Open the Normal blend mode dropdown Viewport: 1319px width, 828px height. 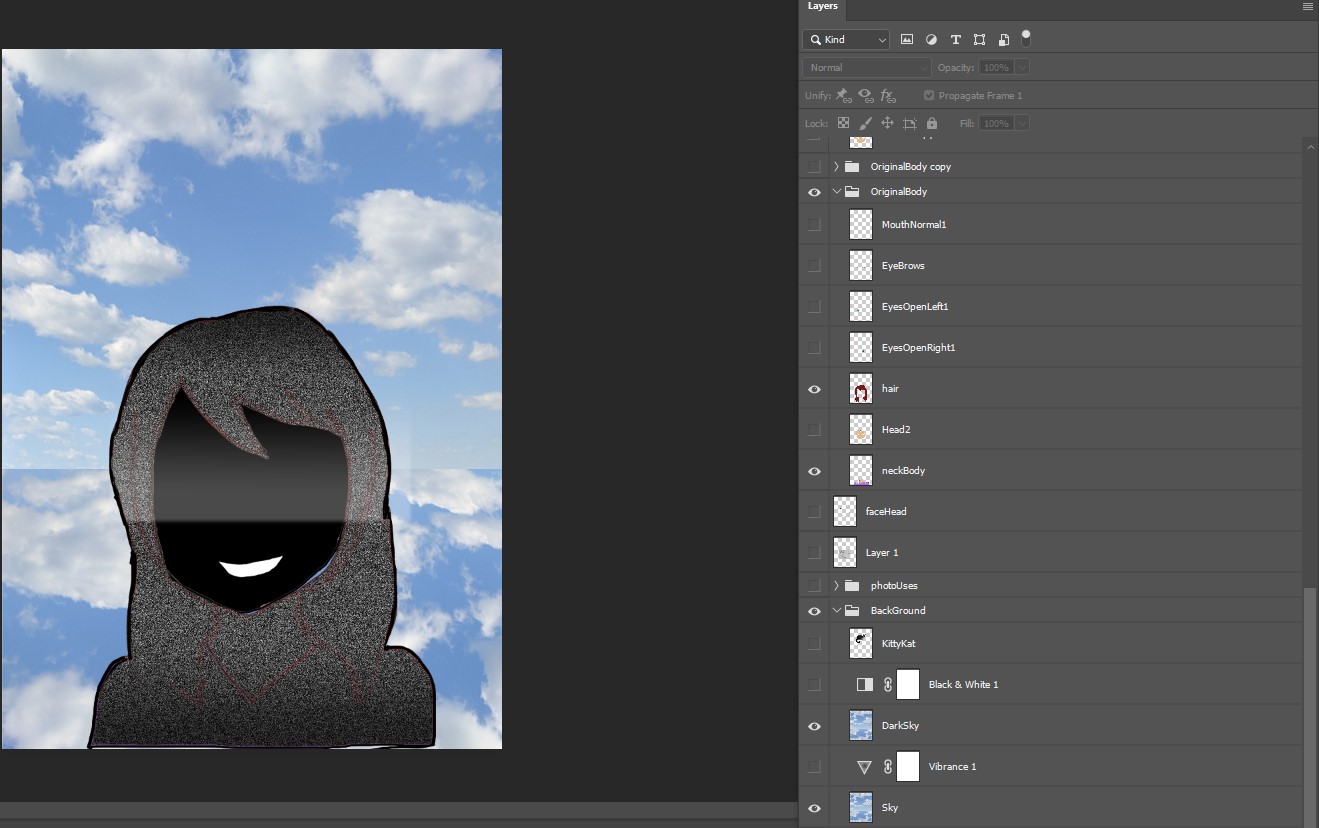coord(866,68)
